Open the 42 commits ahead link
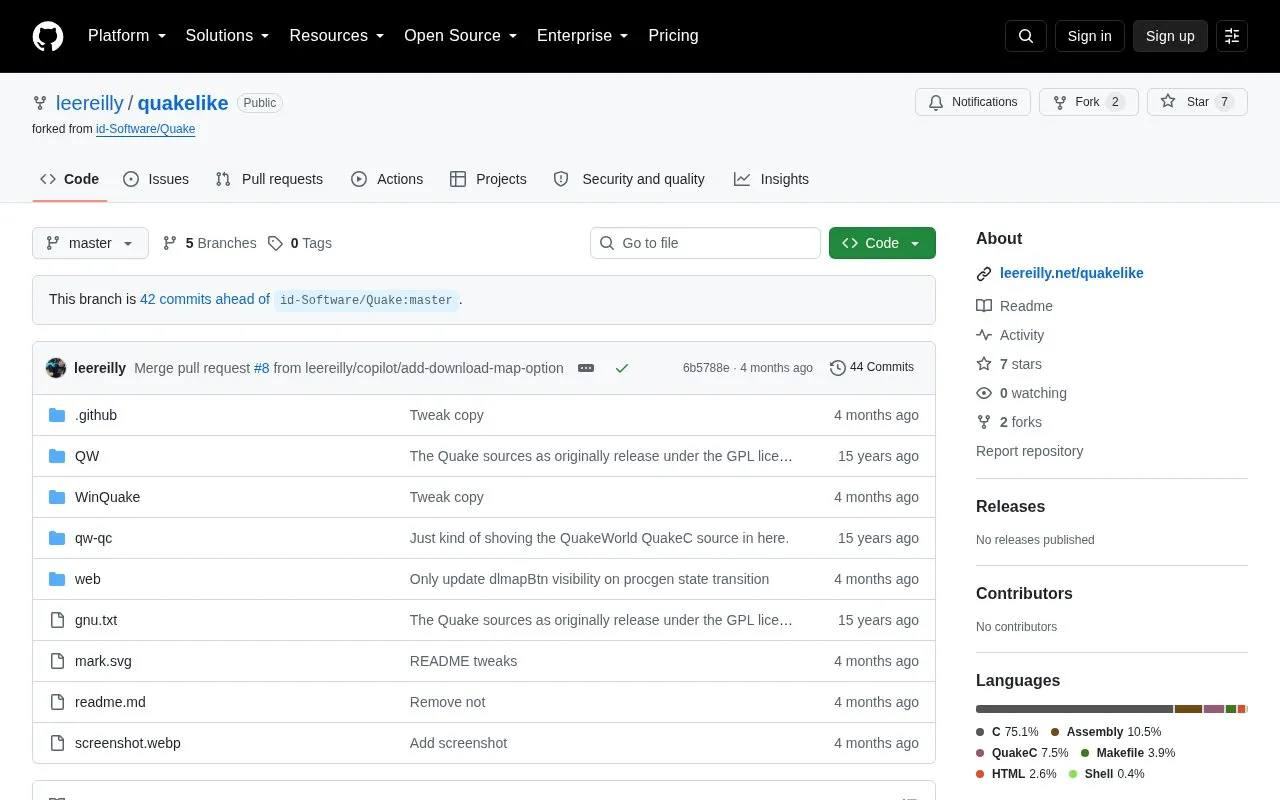Screen dimensions: 1280x800 (205, 299)
